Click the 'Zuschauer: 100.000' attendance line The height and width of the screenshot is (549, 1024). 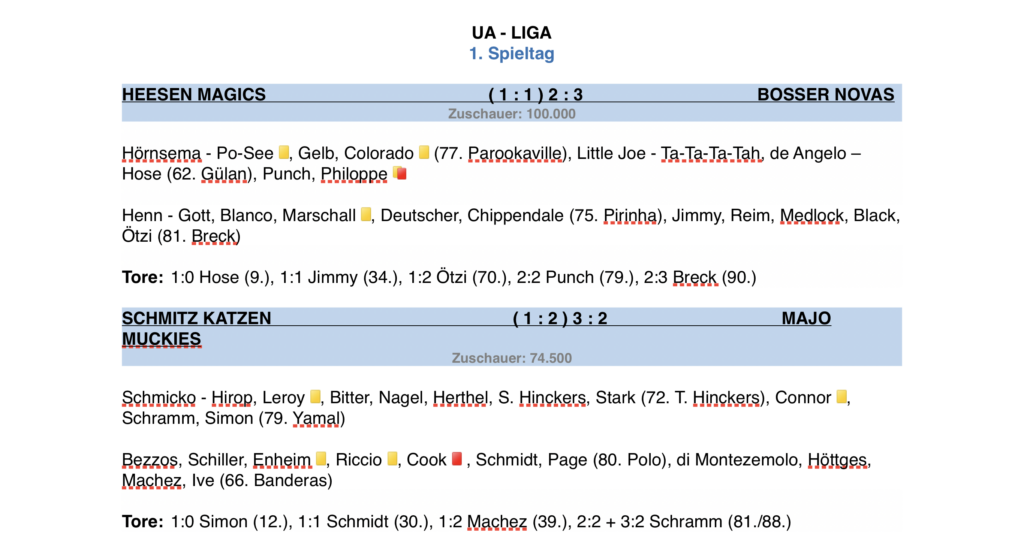coord(512,114)
